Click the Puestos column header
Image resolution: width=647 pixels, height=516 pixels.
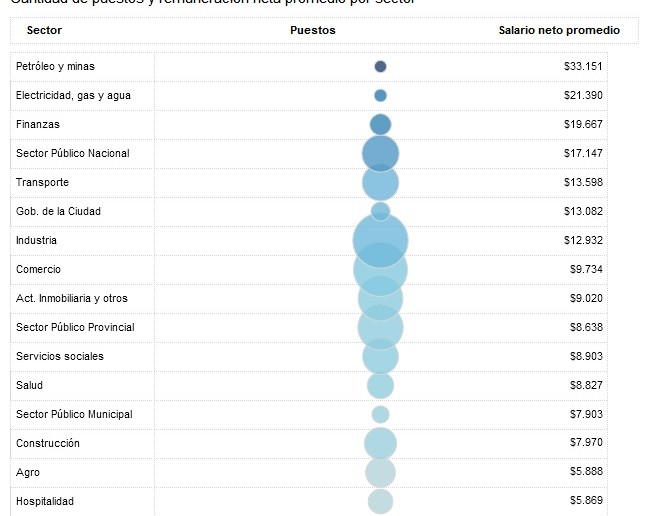(313, 31)
